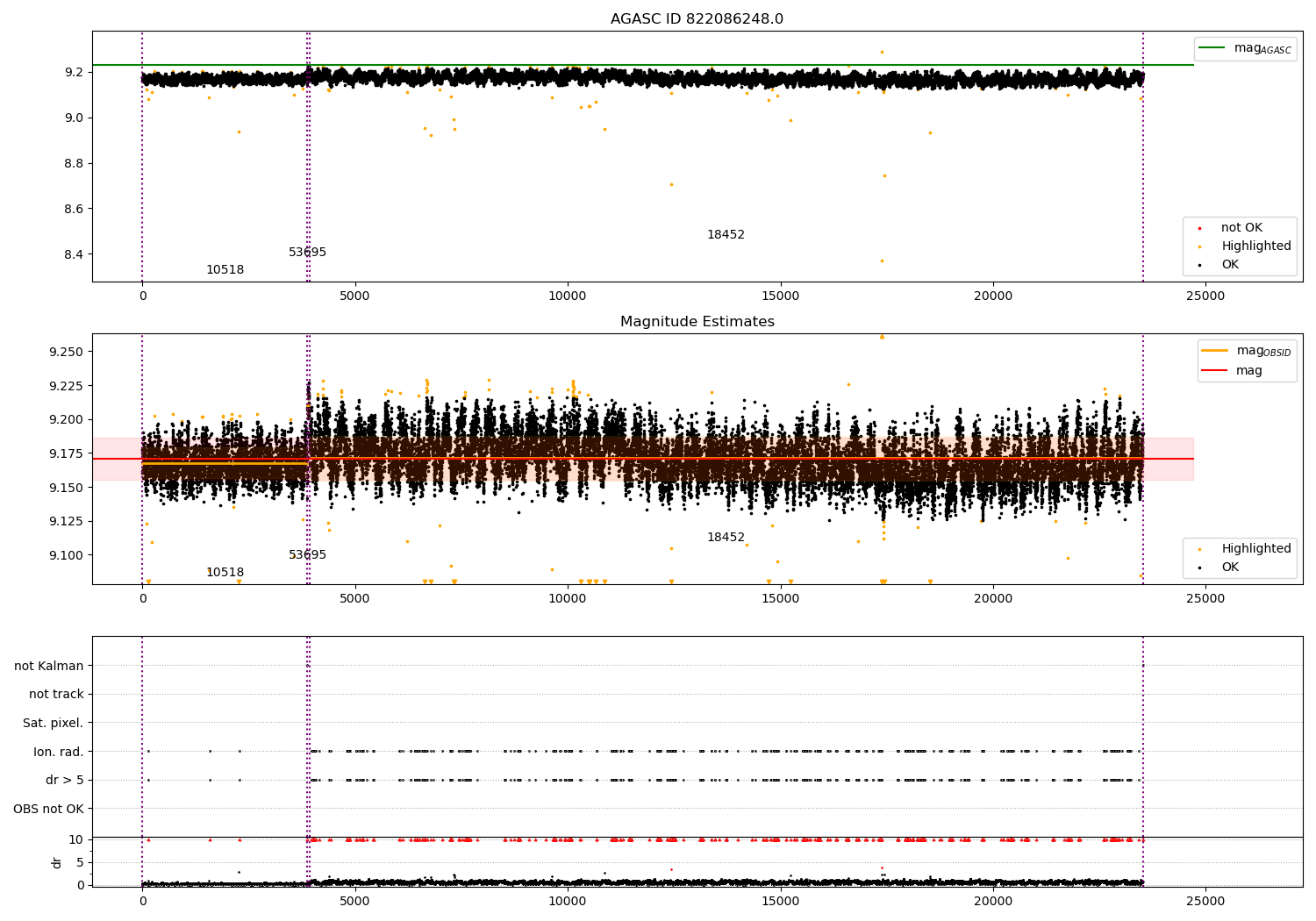Click the 'Magnitude Estimates' plot title
Viewport: 1316px width, 921px height.
697,322
